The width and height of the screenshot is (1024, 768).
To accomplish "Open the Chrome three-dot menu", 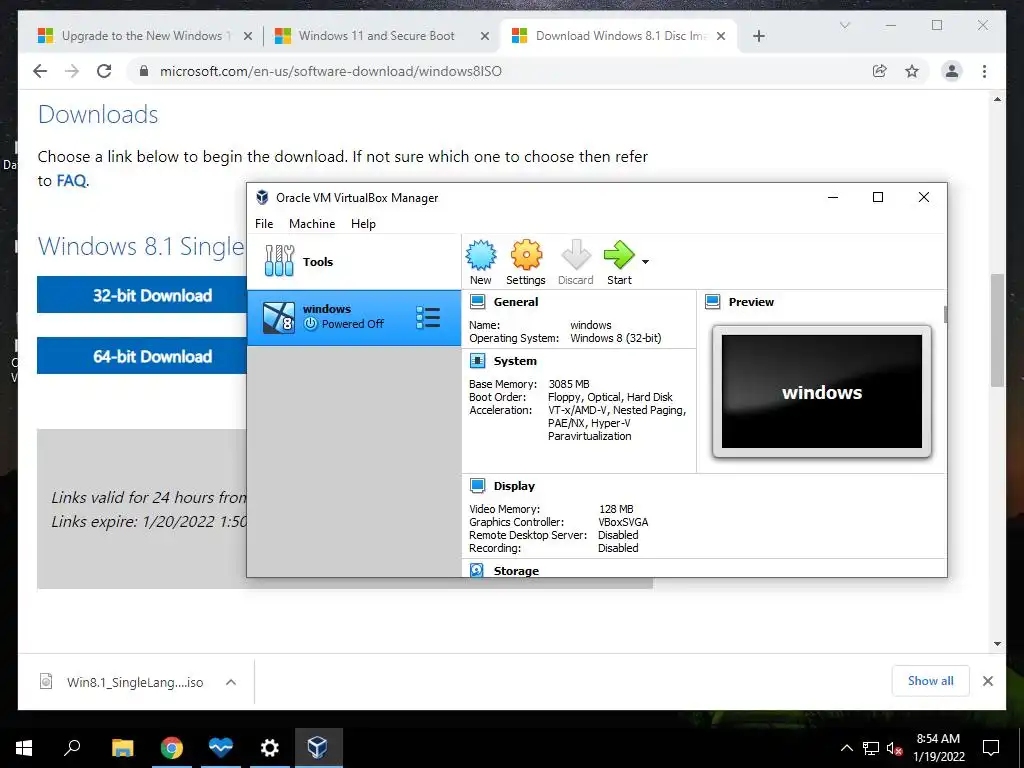I will point(984,71).
